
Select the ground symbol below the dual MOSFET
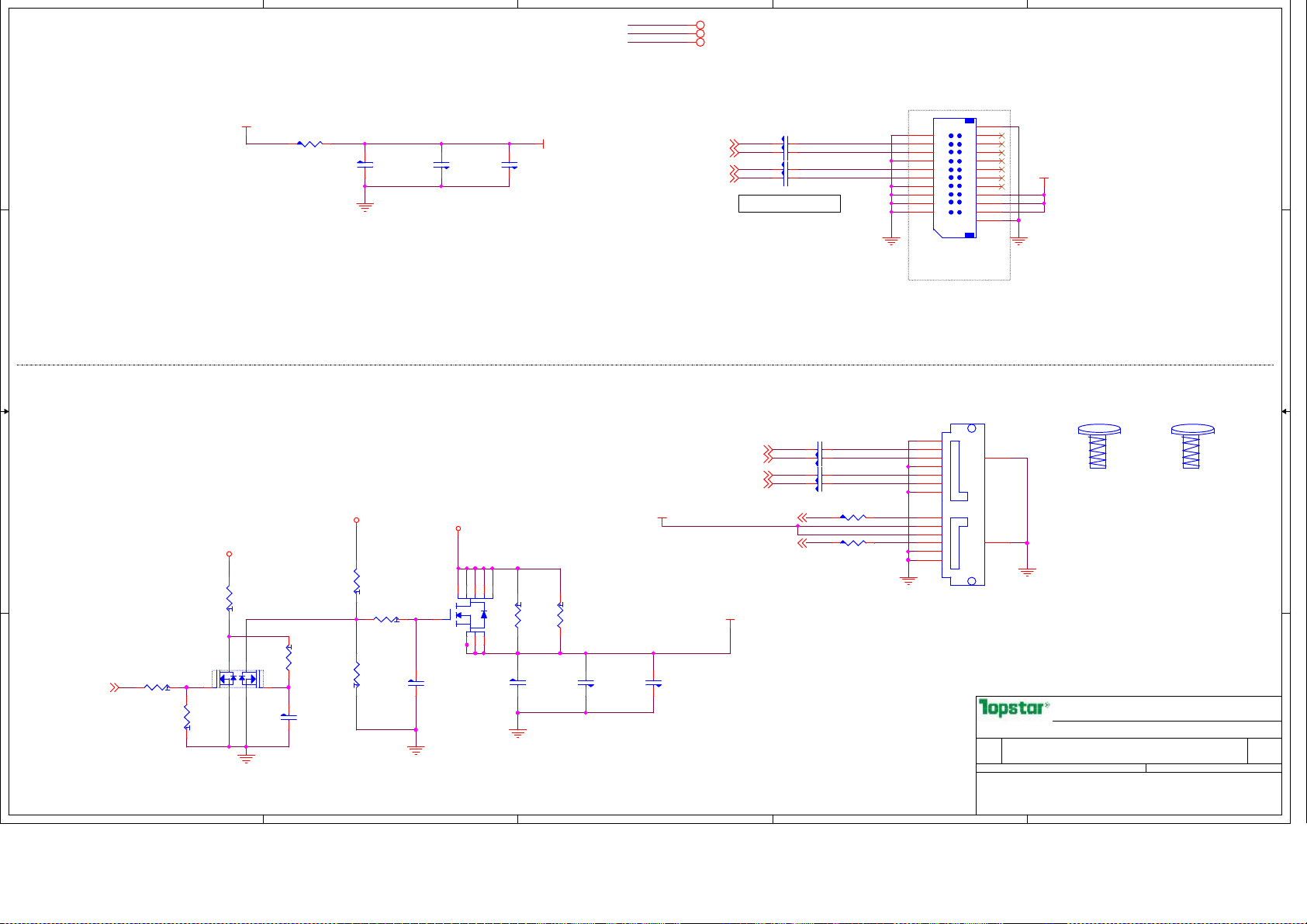click(247, 758)
